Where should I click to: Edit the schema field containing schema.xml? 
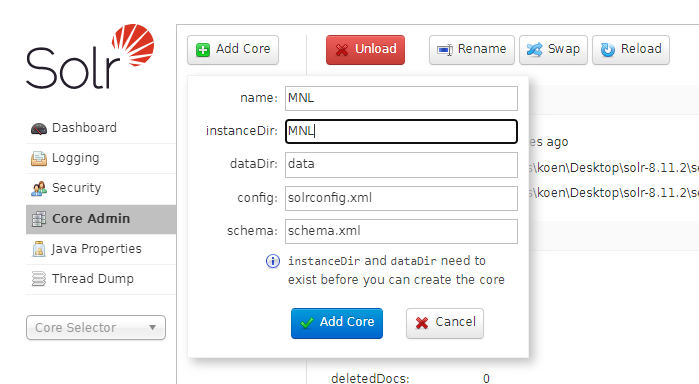pyautogui.click(x=401, y=231)
